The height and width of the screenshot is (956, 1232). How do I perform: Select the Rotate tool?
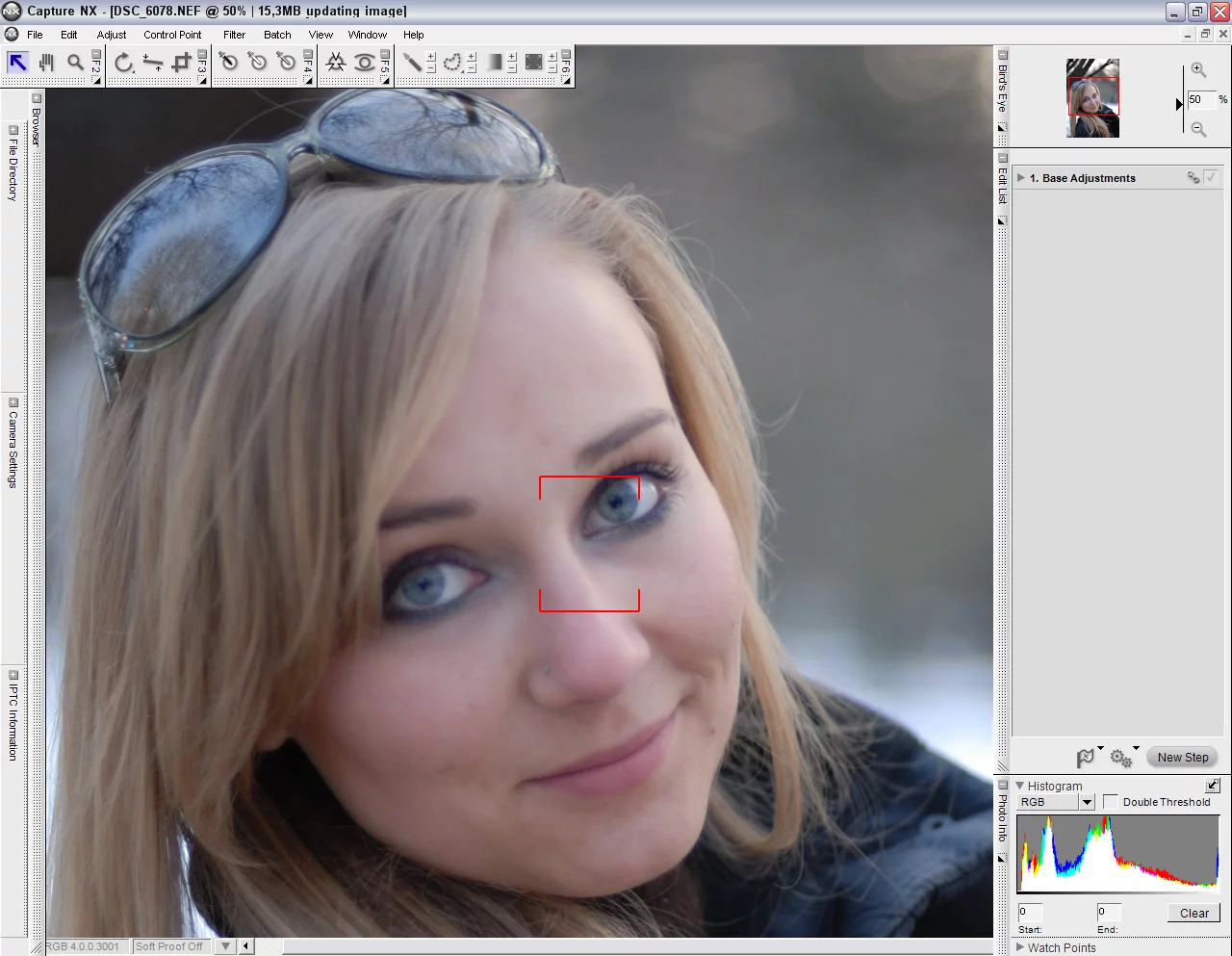(123, 62)
